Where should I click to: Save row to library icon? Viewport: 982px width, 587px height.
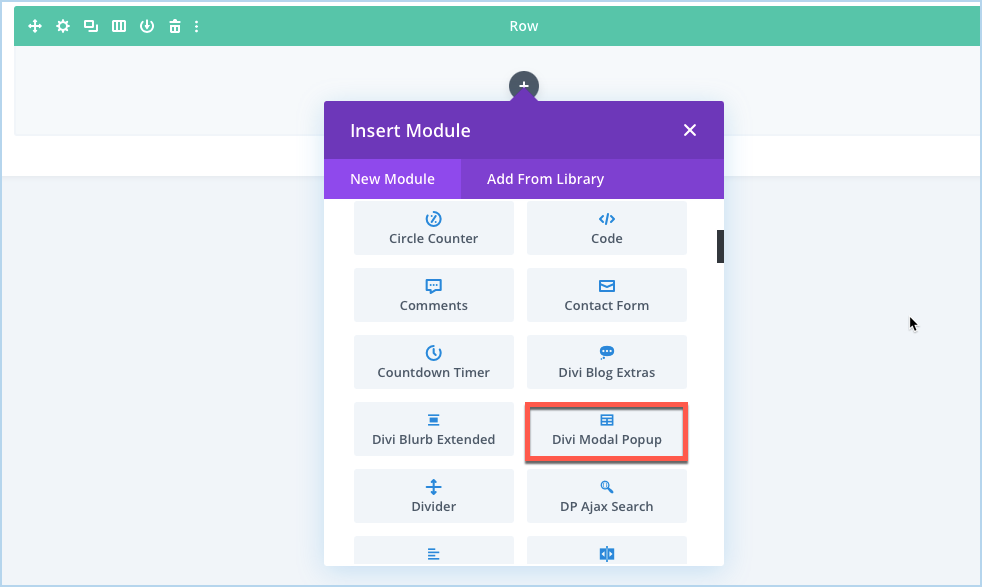click(x=147, y=26)
